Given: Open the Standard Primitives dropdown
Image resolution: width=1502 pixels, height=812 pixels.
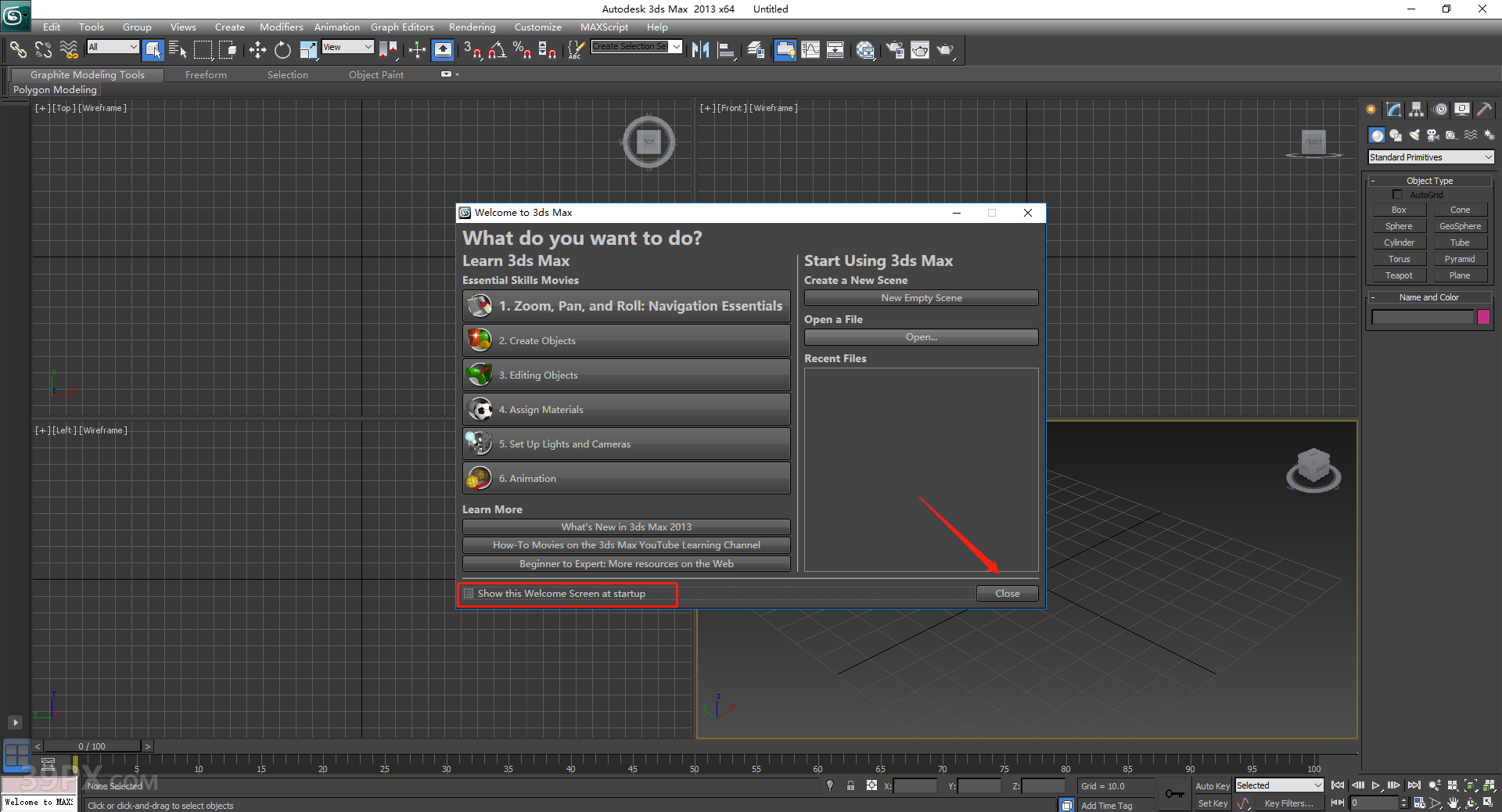Looking at the screenshot, I should click(x=1431, y=157).
